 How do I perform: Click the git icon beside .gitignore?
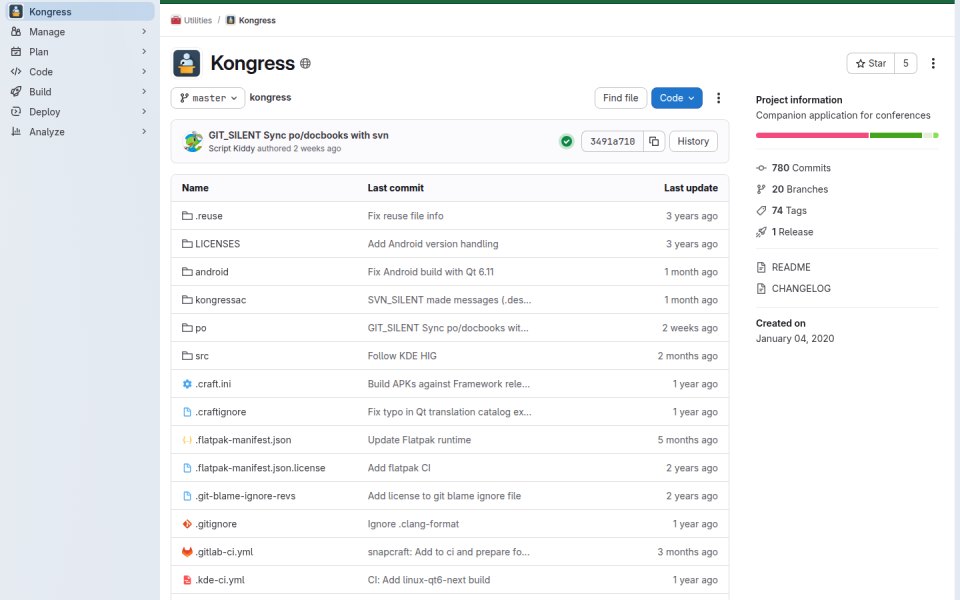187,524
